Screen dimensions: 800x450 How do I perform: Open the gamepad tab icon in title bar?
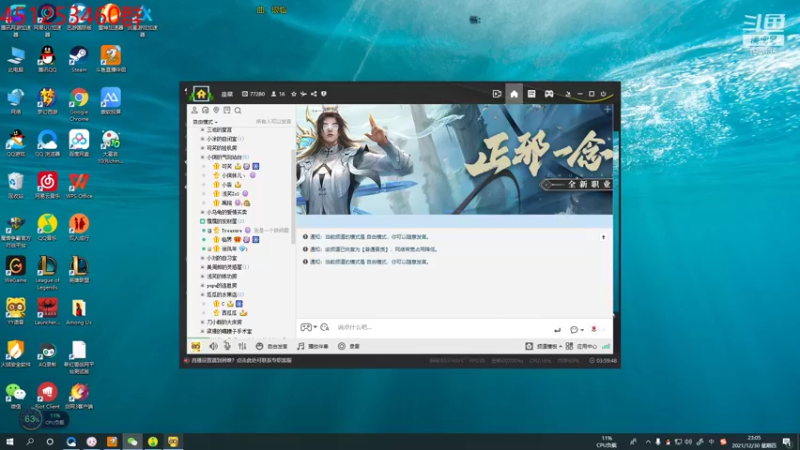pos(549,94)
